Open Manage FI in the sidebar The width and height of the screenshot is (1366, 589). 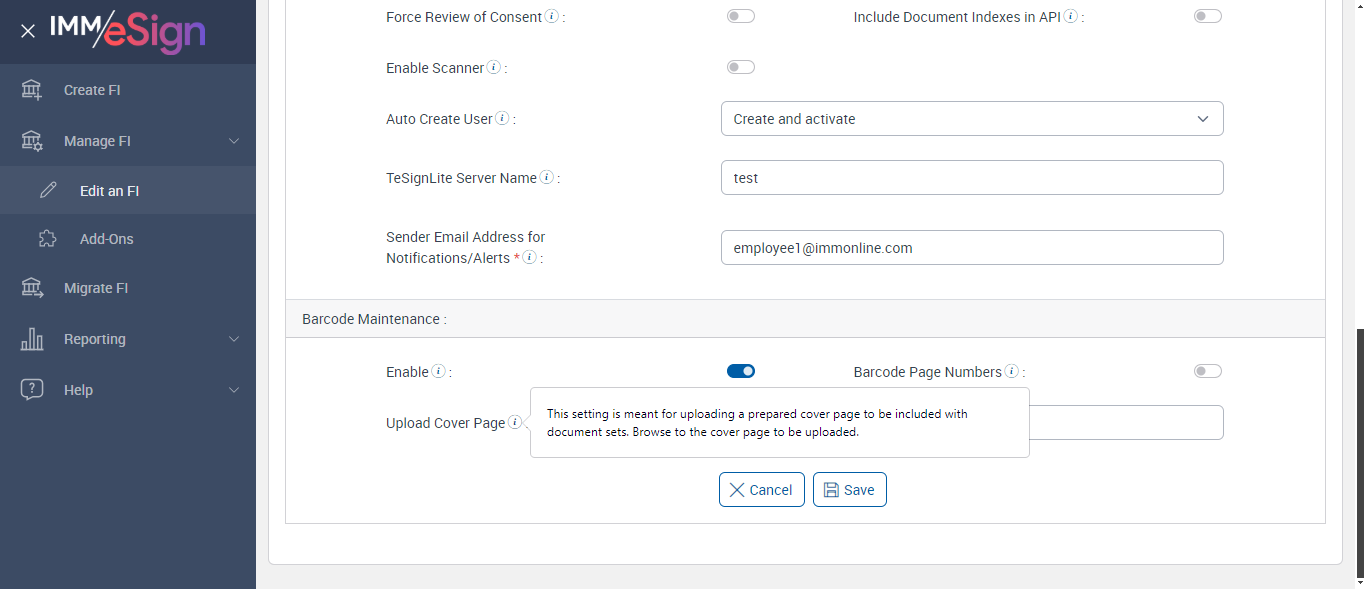[97, 141]
